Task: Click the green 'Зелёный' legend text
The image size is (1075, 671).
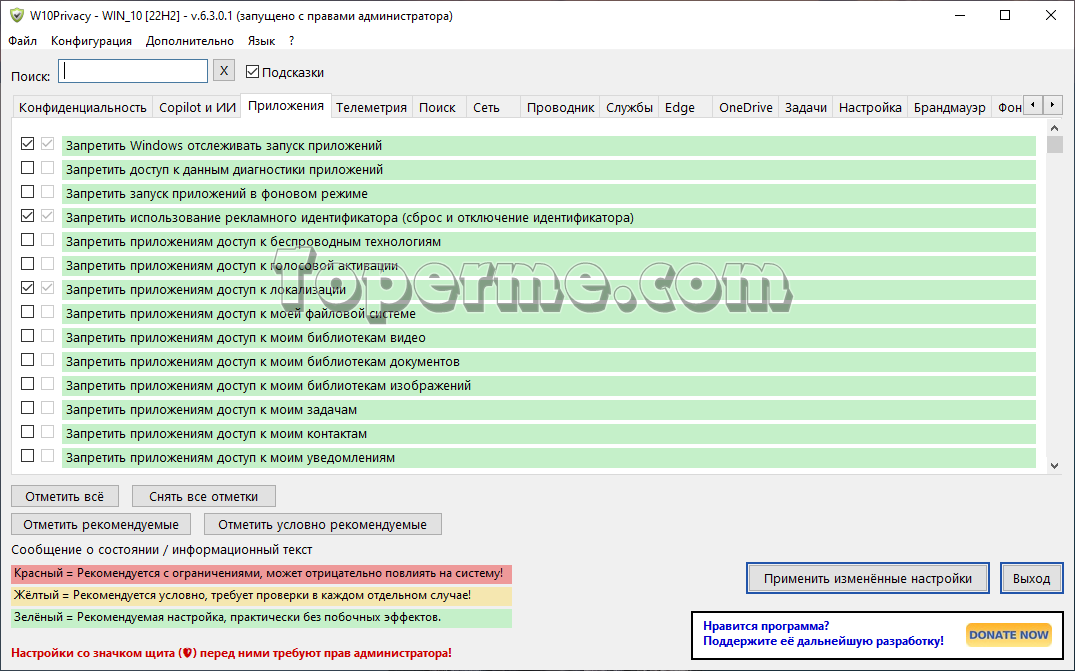Action: pyautogui.click(x=227, y=617)
